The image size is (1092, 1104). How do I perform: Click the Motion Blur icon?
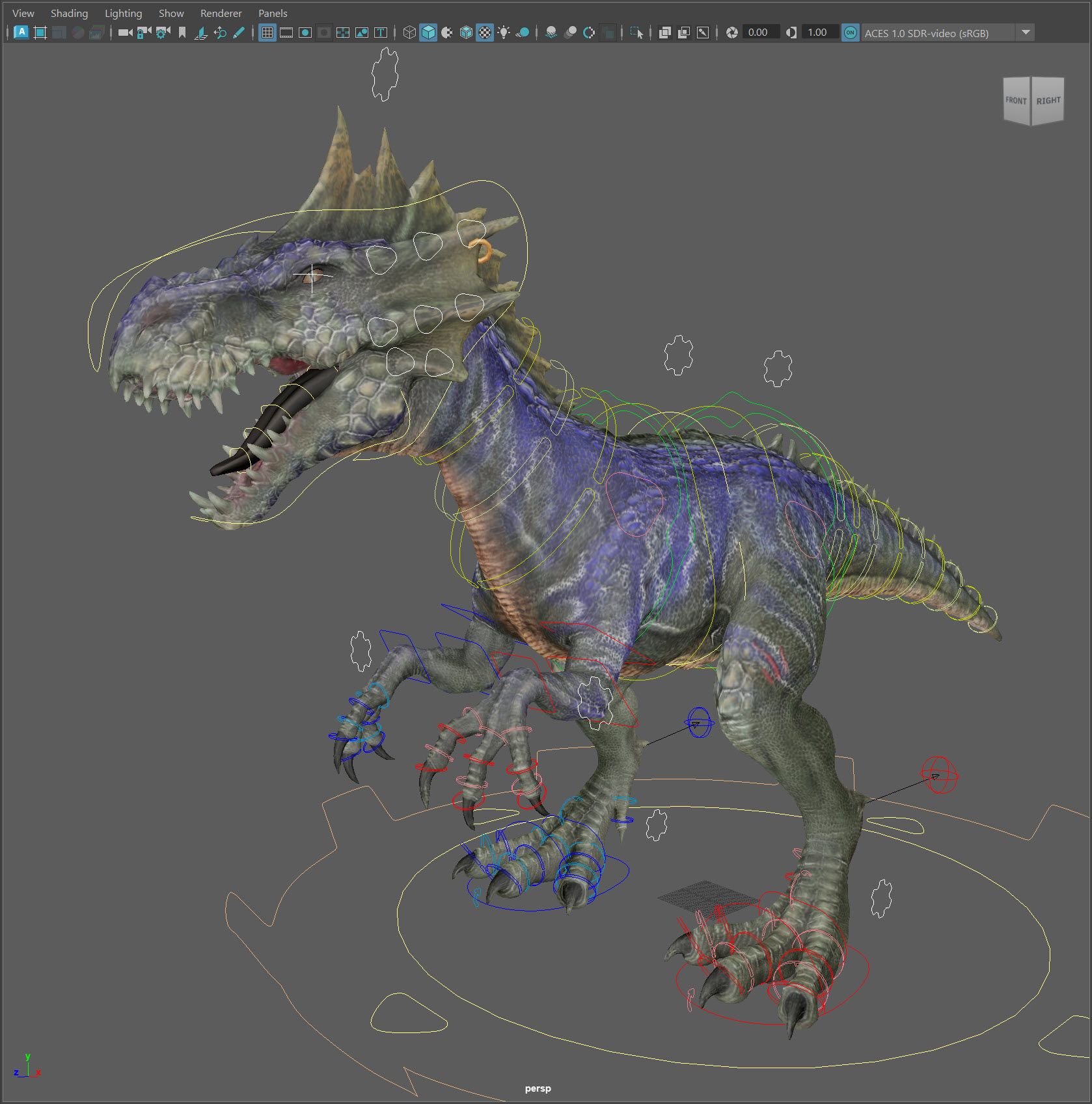(x=570, y=32)
